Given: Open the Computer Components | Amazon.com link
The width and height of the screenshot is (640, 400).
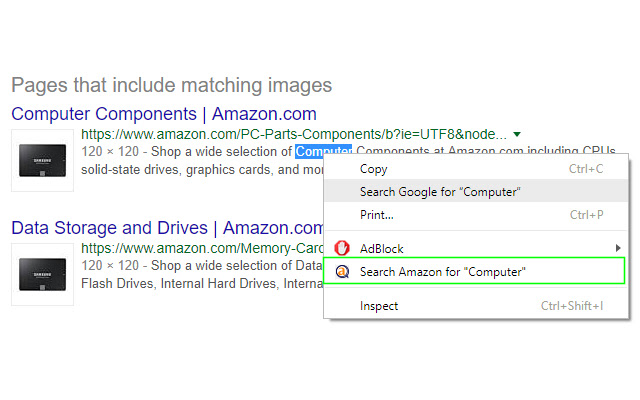Looking at the screenshot, I should point(164,114).
